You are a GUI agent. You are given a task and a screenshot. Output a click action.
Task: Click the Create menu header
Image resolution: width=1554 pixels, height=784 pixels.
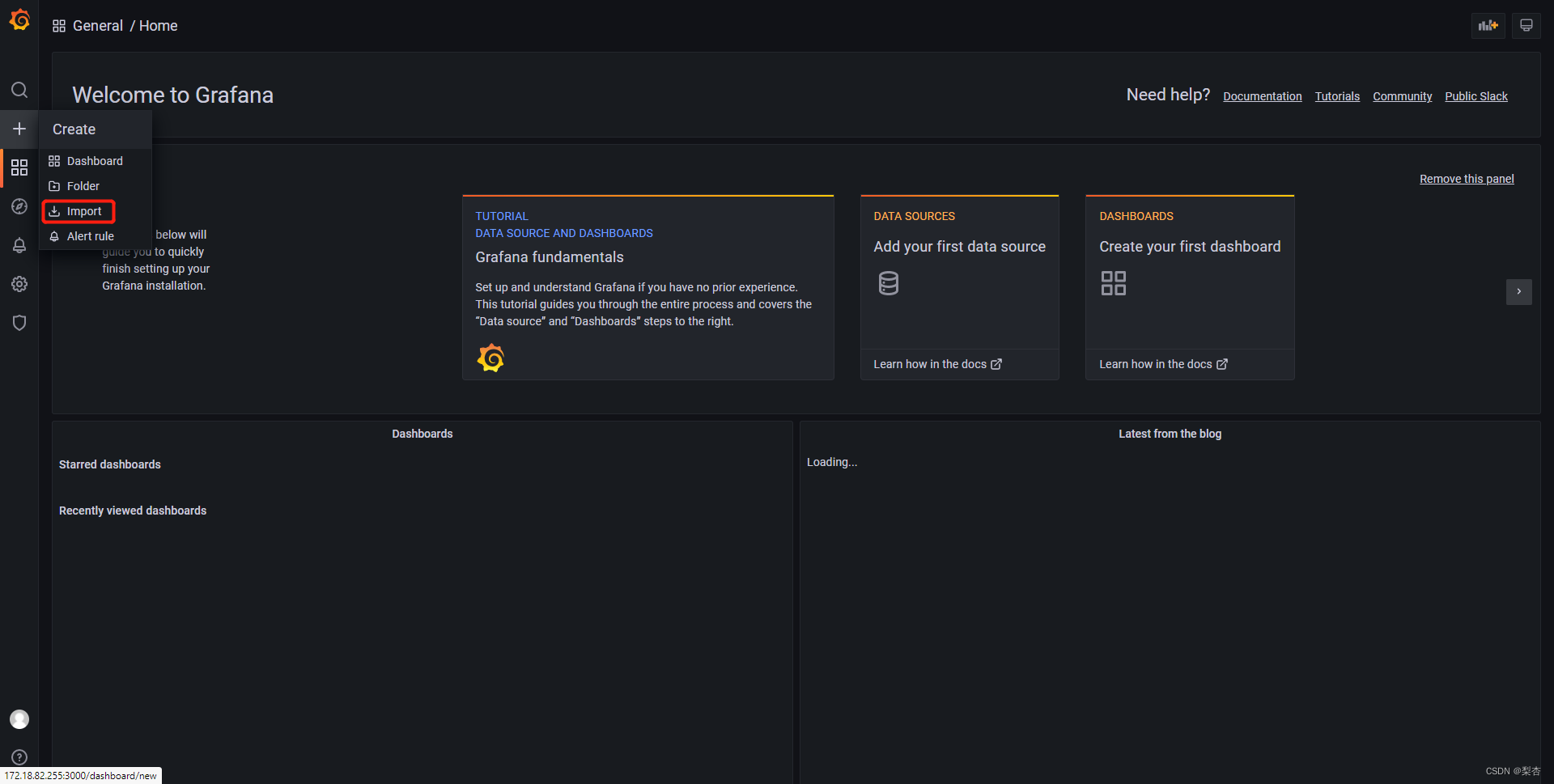[96, 129]
